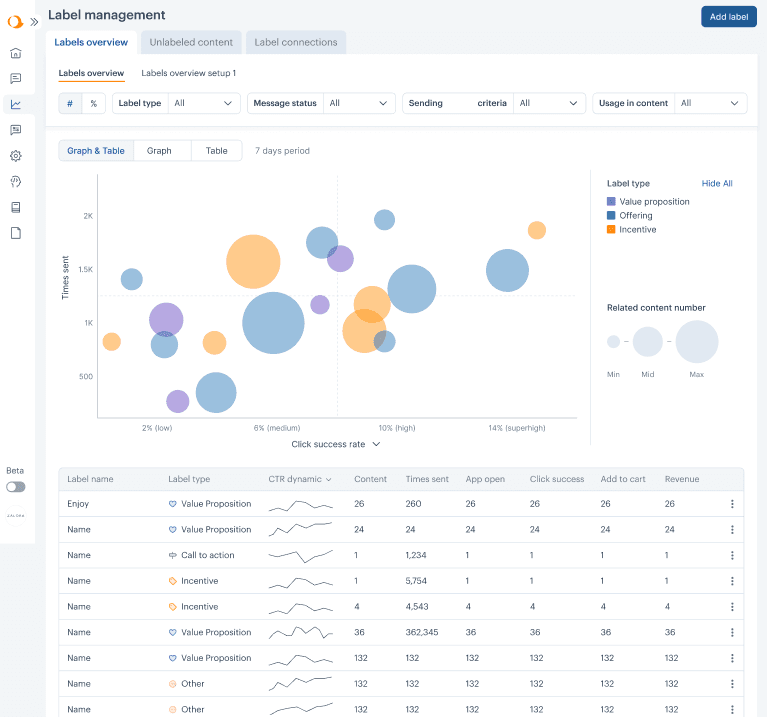
Task: Click the largest blue Offering bubble
Action: tap(273, 323)
